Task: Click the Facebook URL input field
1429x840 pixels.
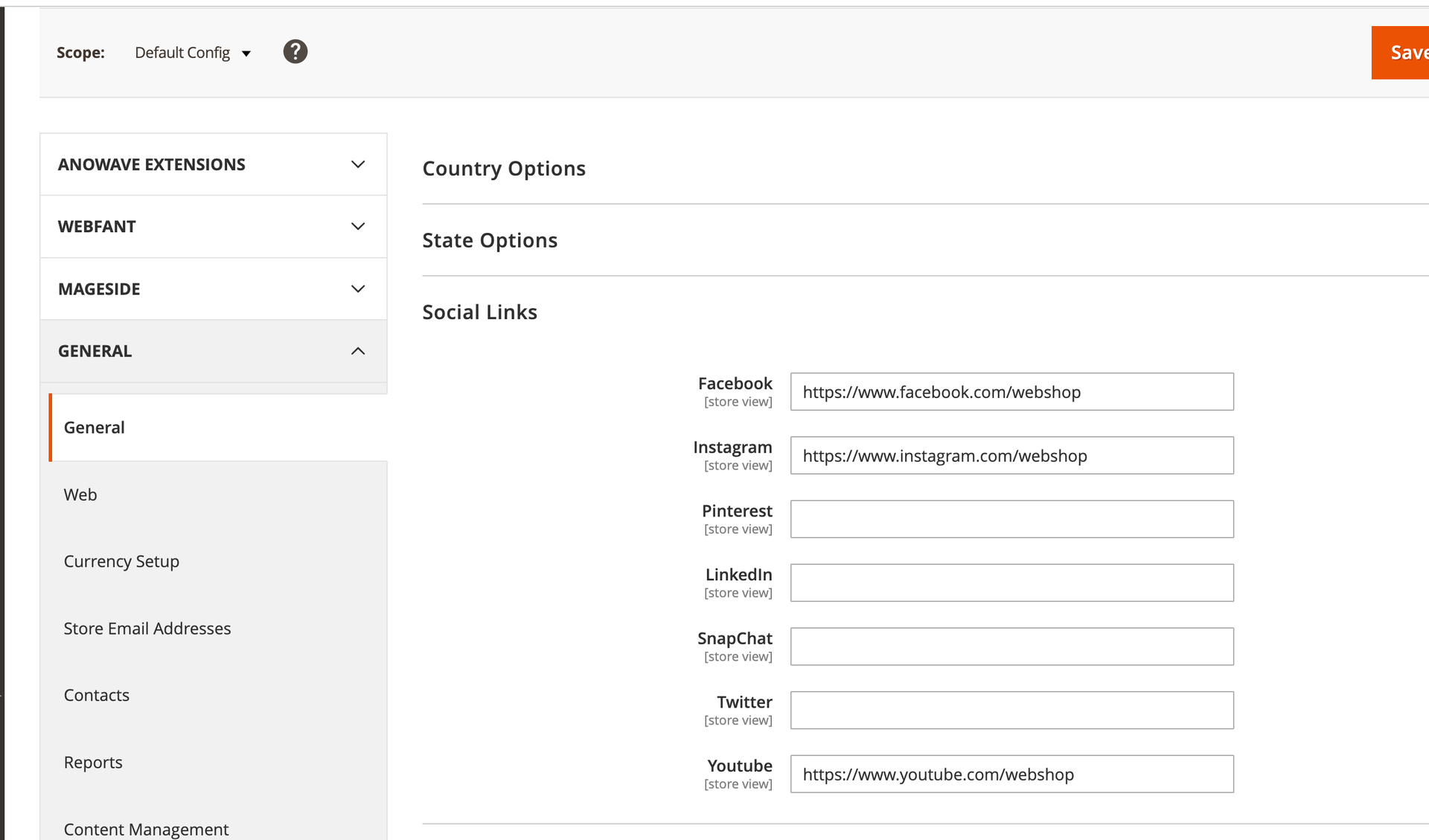Action: pos(1011,392)
